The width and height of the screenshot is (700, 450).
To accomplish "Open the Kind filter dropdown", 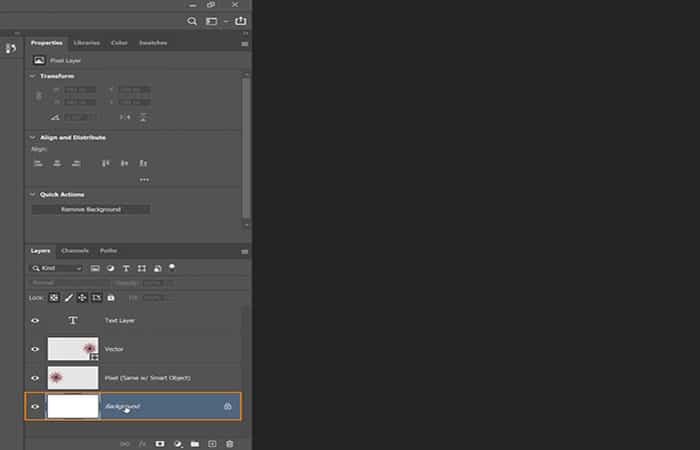I will point(58,268).
